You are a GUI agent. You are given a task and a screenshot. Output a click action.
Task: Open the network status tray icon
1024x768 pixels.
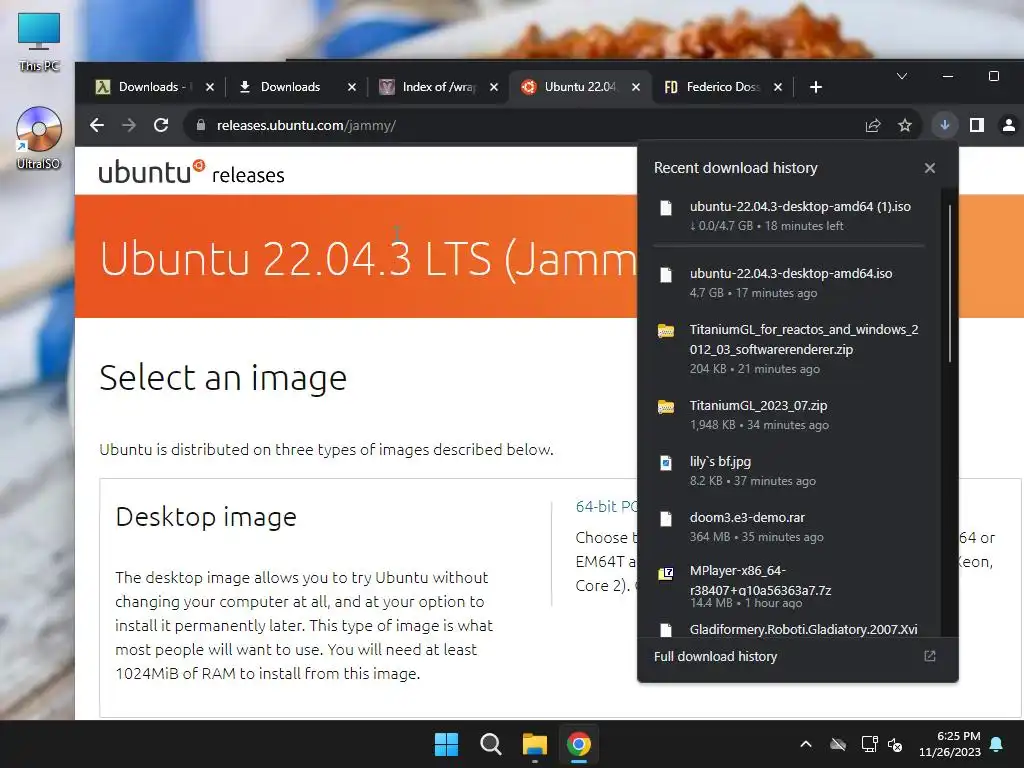[x=869, y=744]
